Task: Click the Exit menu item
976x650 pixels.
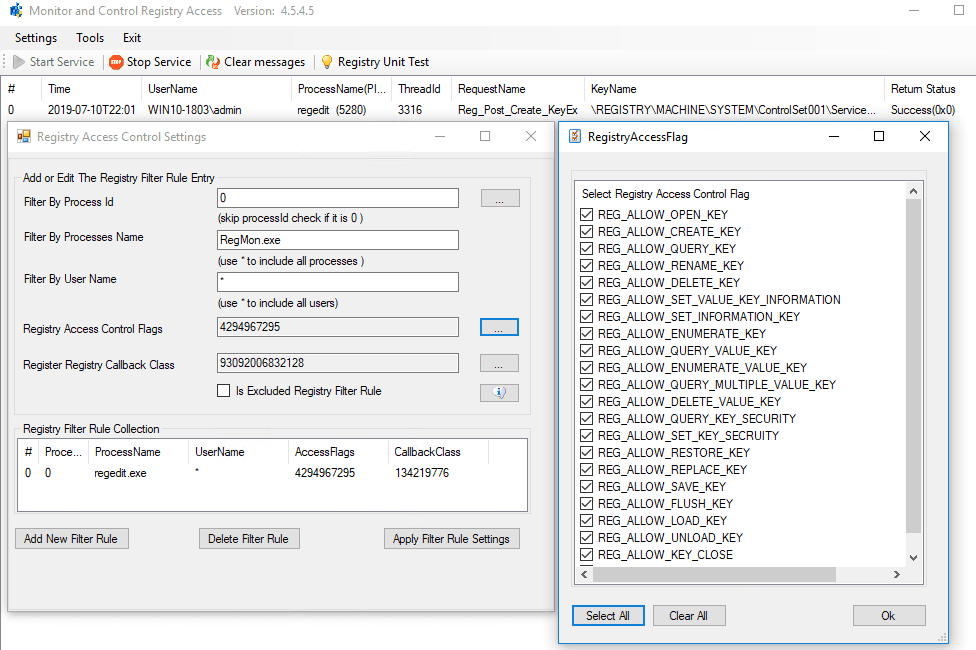Action: [x=131, y=38]
